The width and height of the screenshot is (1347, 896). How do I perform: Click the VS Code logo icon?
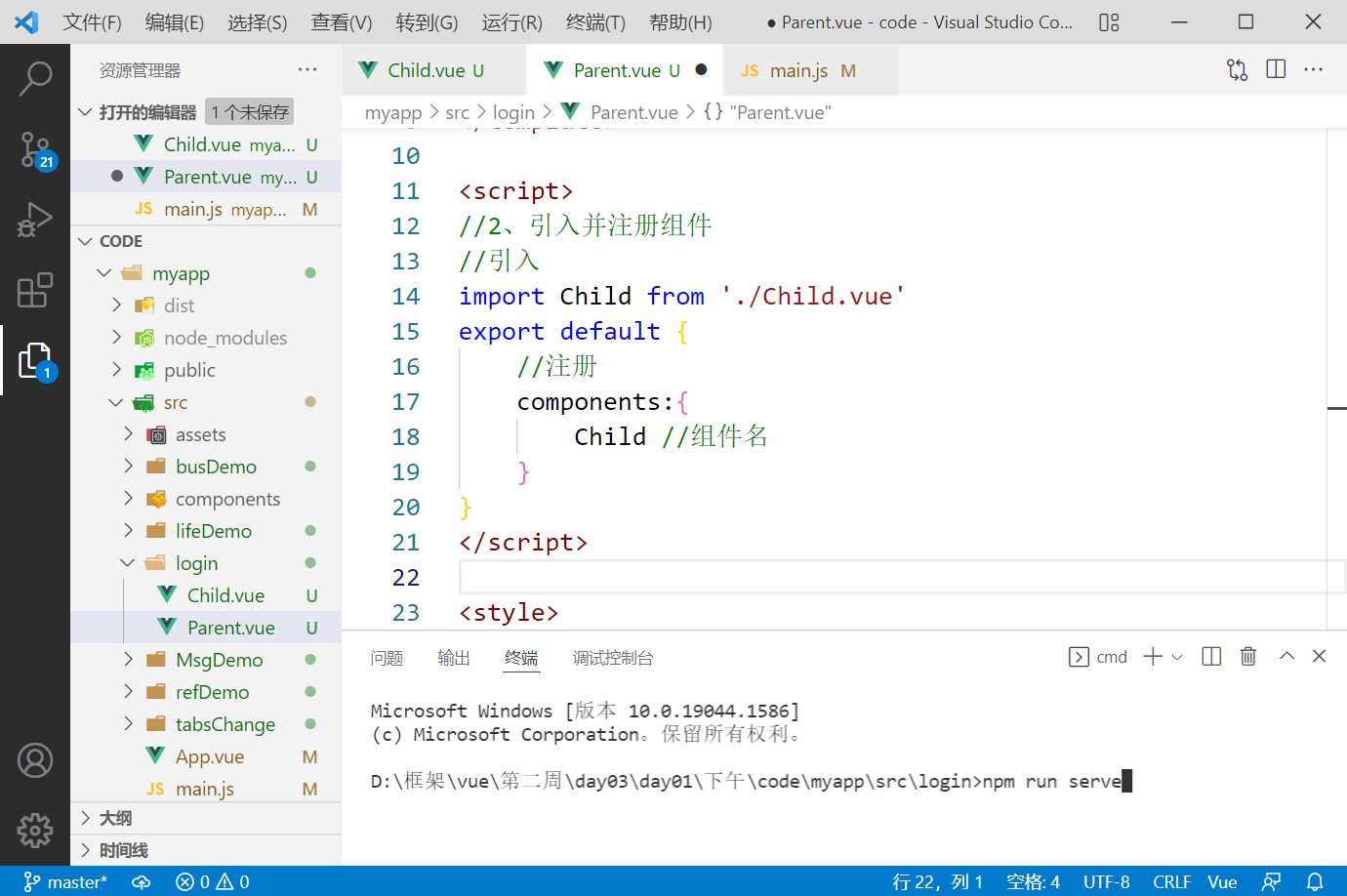pos(26,22)
